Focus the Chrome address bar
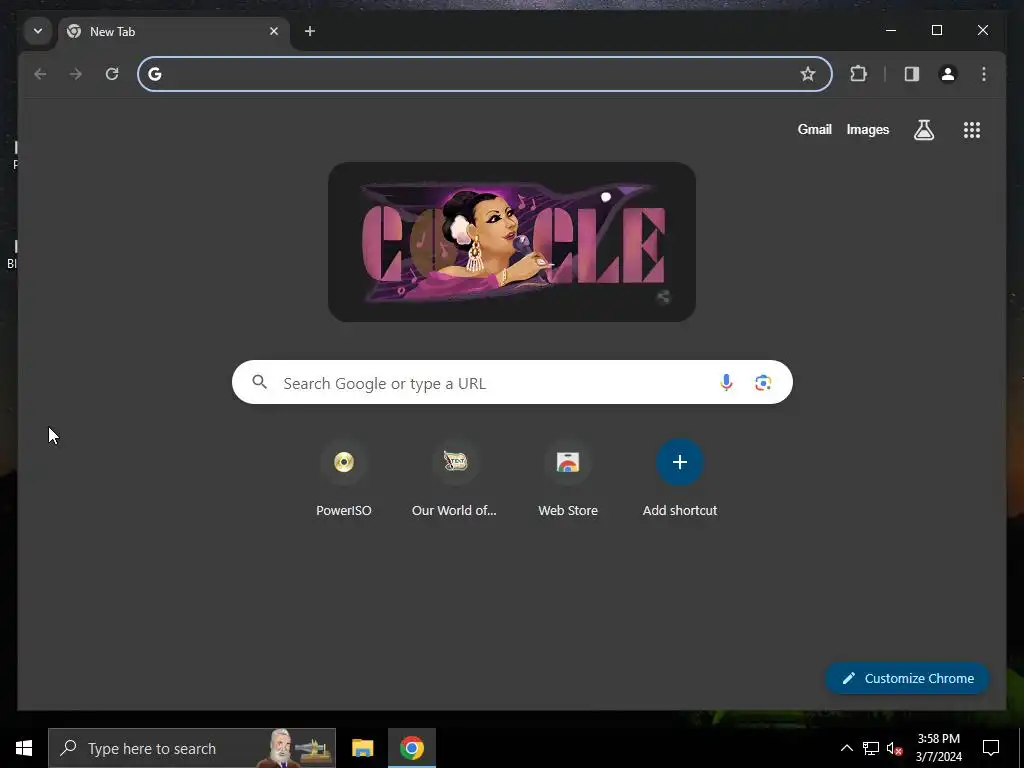Screen dimensions: 1024x768 (x=485, y=74)
